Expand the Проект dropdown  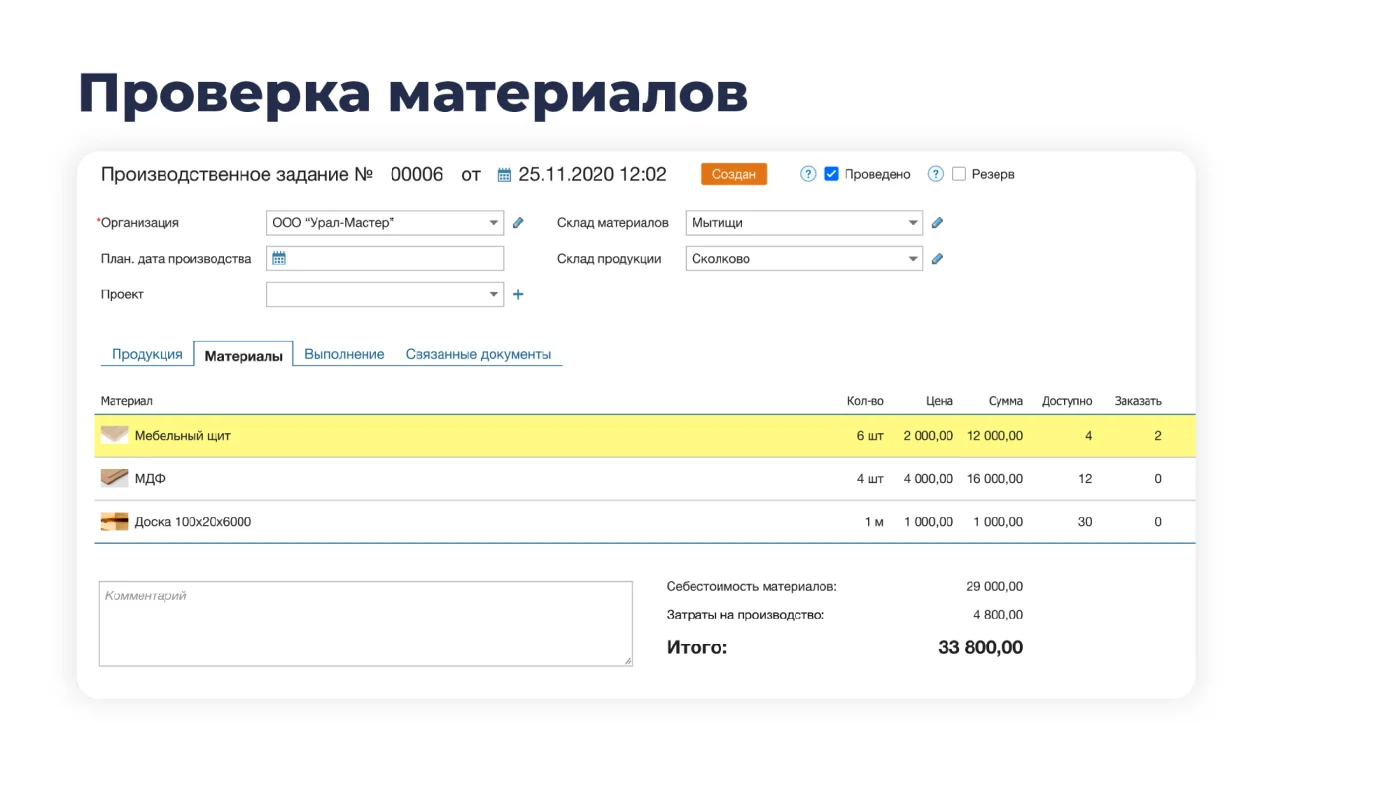pos(385,294)
